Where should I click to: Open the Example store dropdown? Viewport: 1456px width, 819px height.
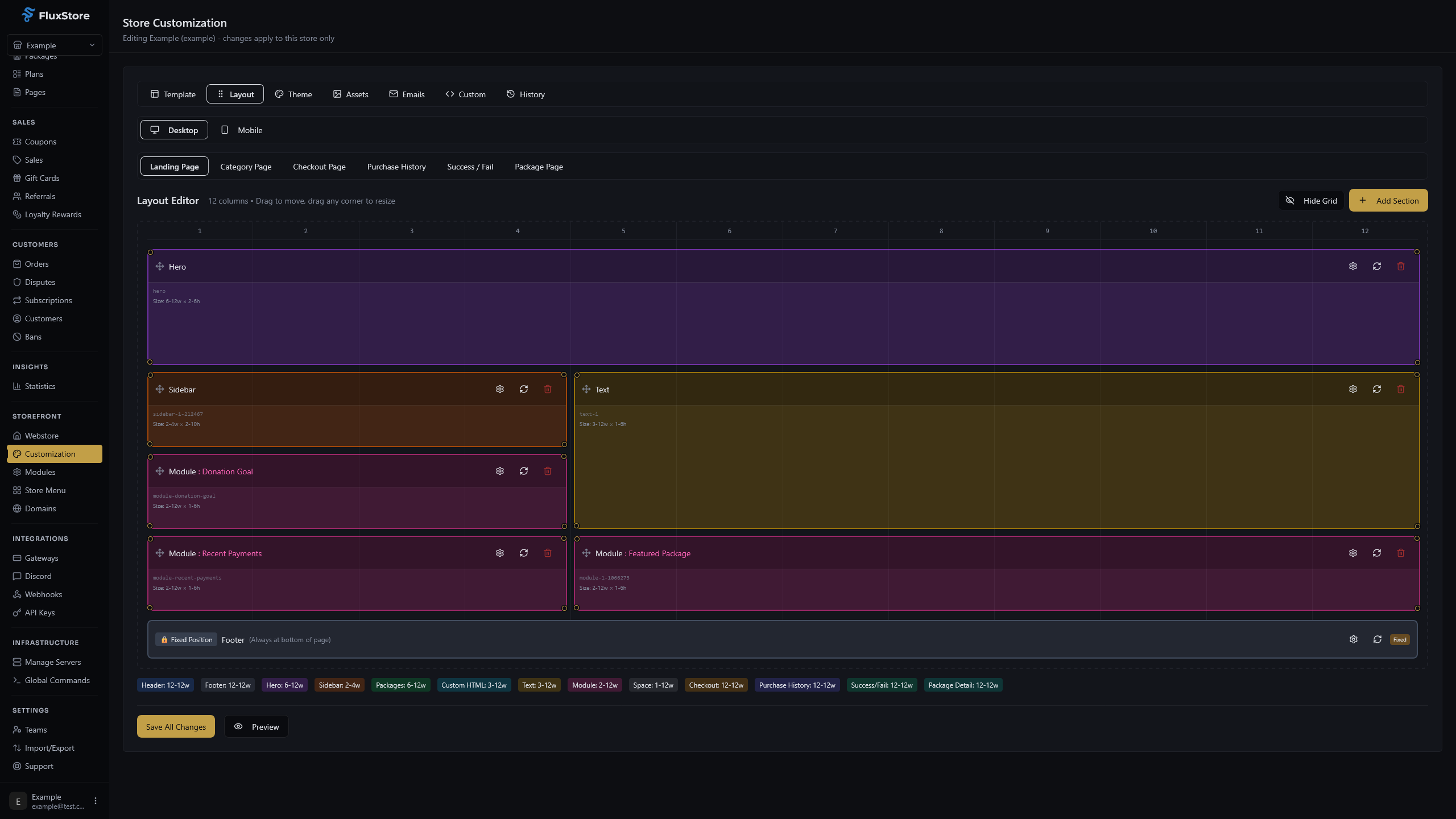(x=55, y=45)
